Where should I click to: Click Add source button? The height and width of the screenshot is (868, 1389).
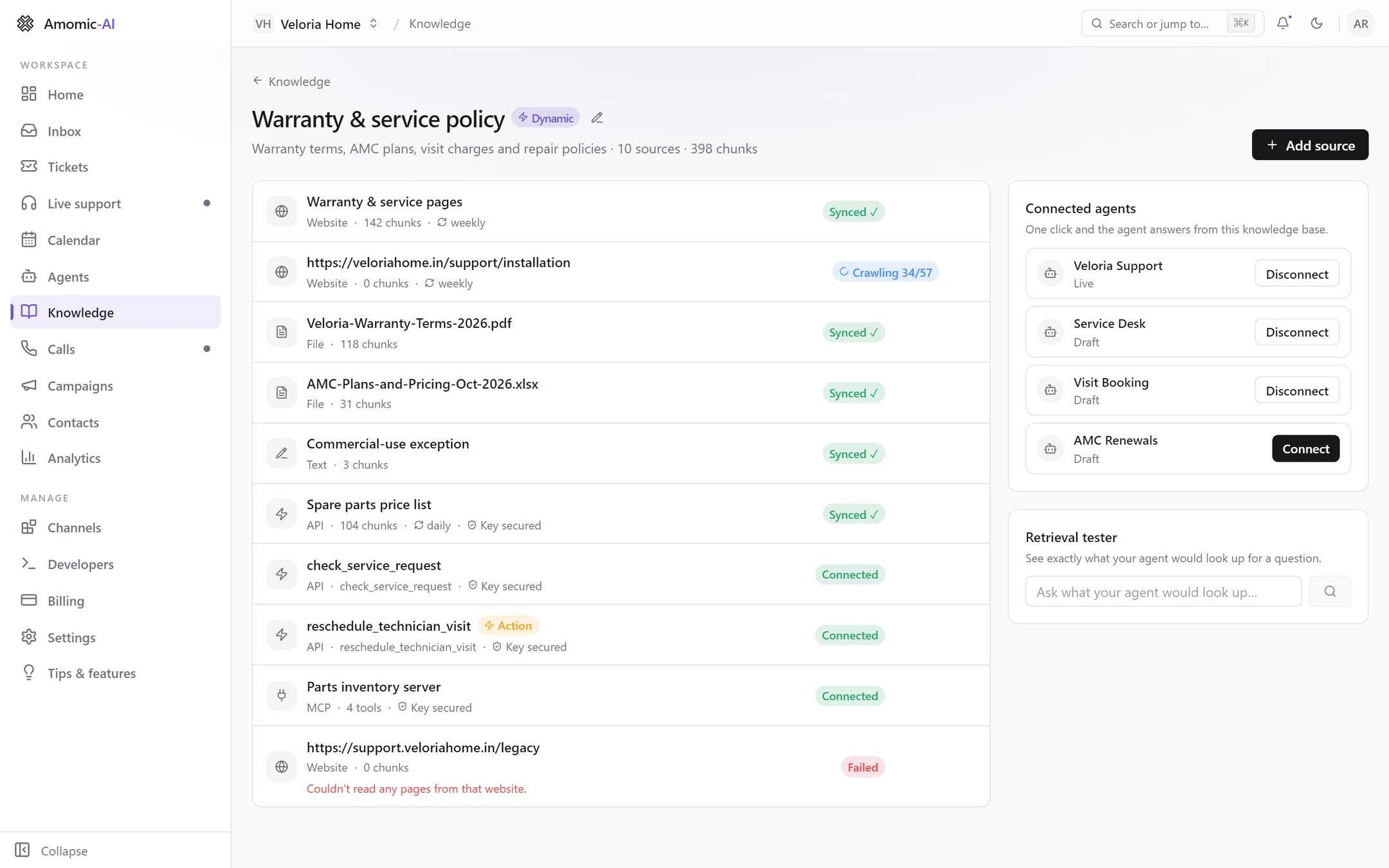click(x=1310, y=145)
